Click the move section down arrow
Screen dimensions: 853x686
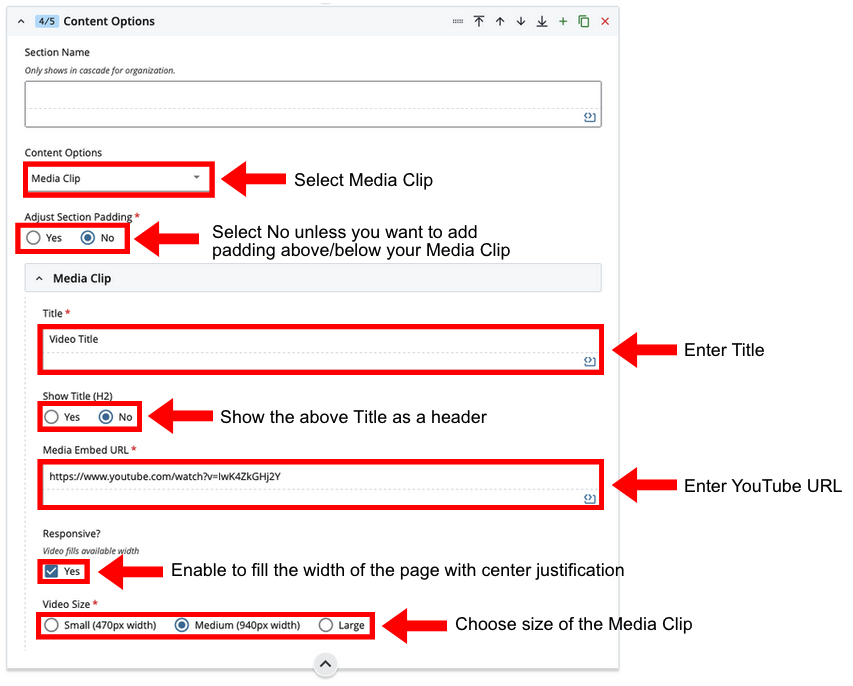521,21
